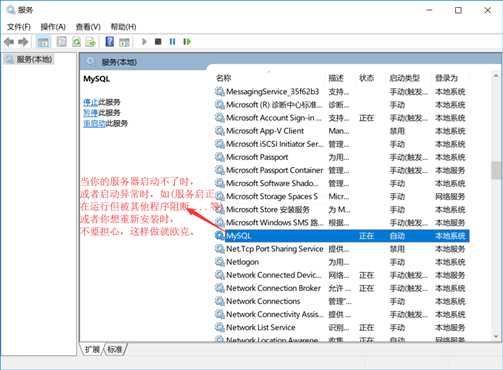Click the Restart Service button
The image size is (503, 370).
pos(187,42)
